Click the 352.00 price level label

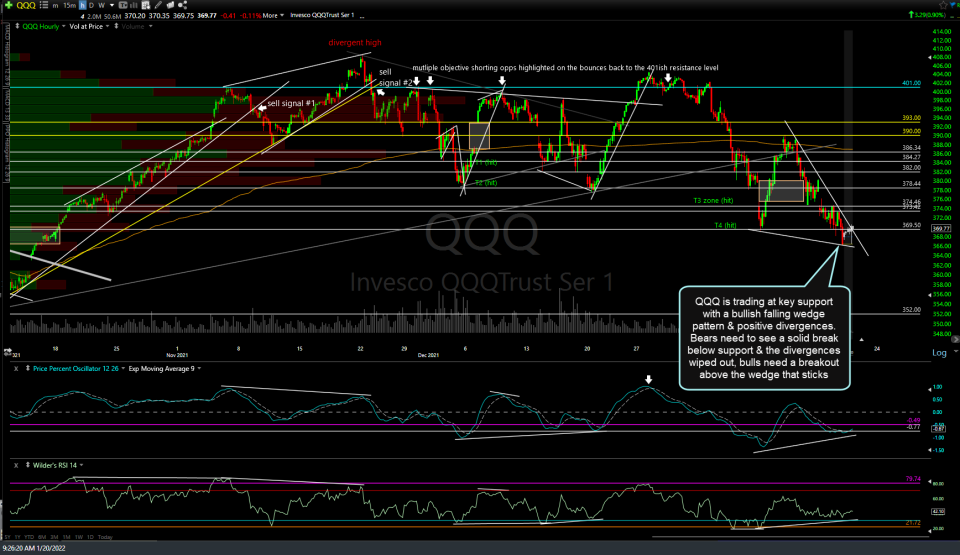[x=911, y=310]
